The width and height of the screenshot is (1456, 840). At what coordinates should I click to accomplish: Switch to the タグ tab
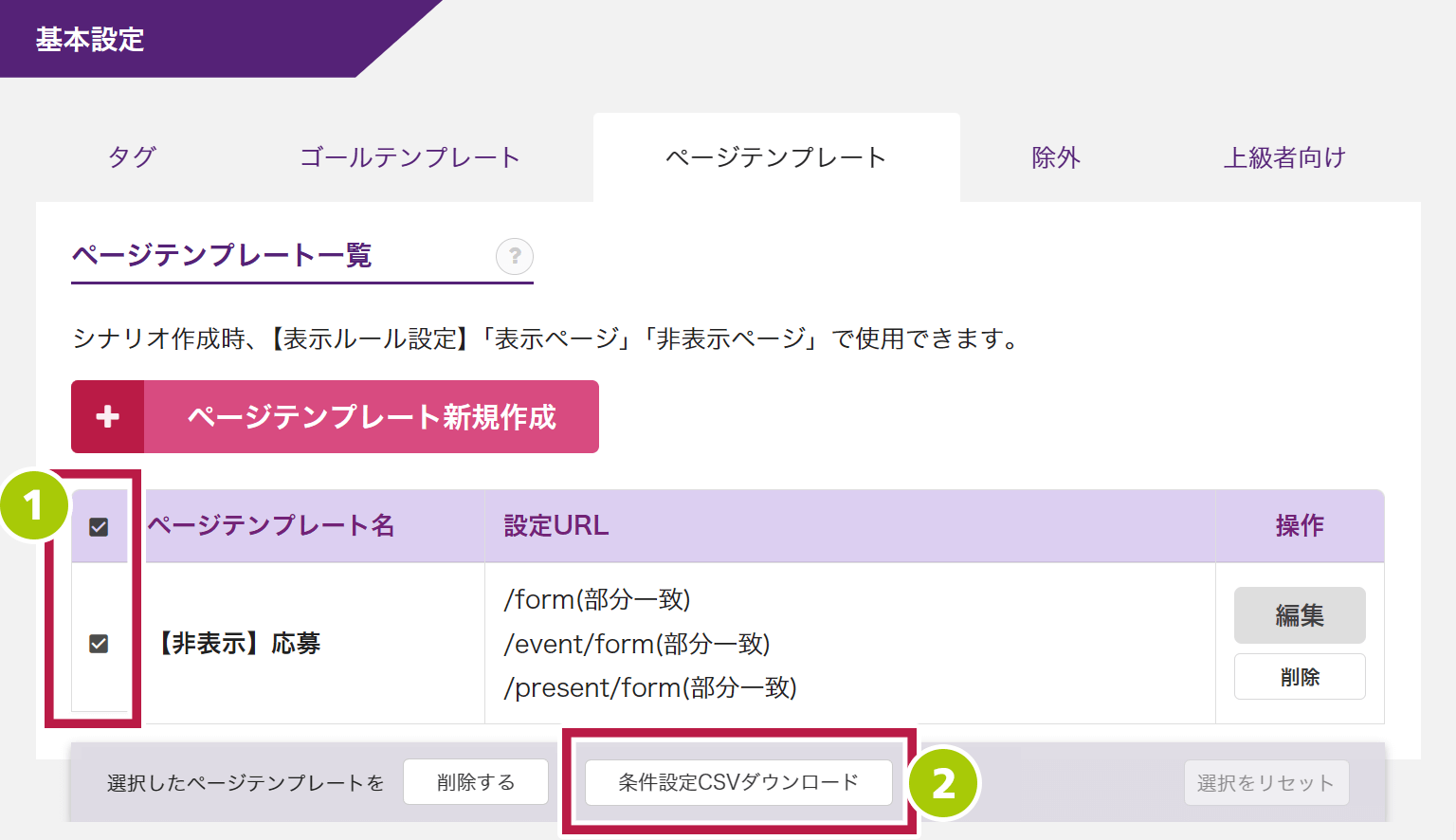click(132, 157)
